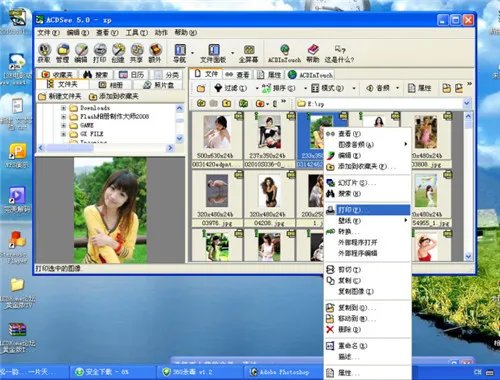This screenshot has width=500, height=380.
Task: Select thumbnail 04208.jpg
Action: (x=269, y=198)
